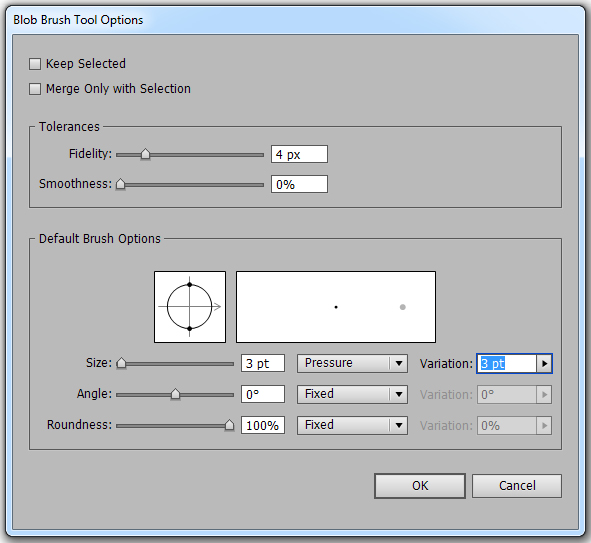Screen dimensions: 591x543
Task: Check Merge Only with Selection
Action: 35,89
